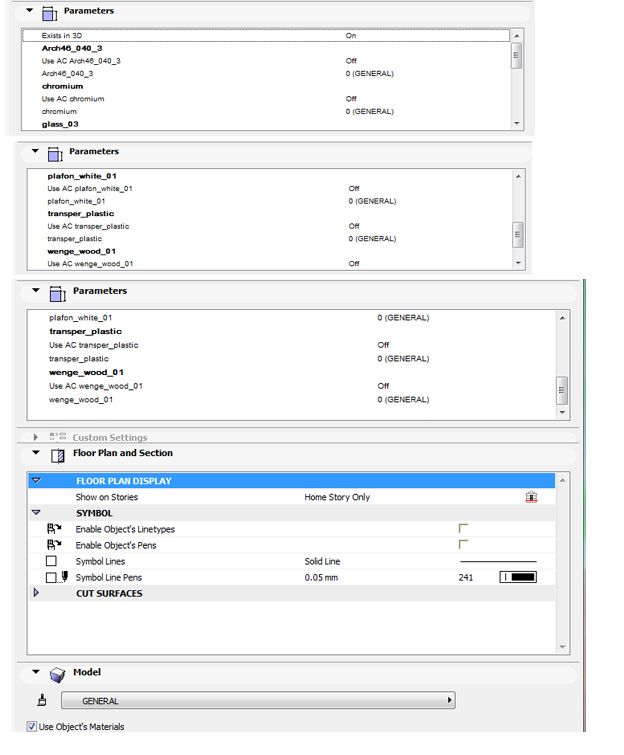This screenshot has height=755, width=624.
Task: Click the icon beside Enable Object's Pens
Action: 54,545
